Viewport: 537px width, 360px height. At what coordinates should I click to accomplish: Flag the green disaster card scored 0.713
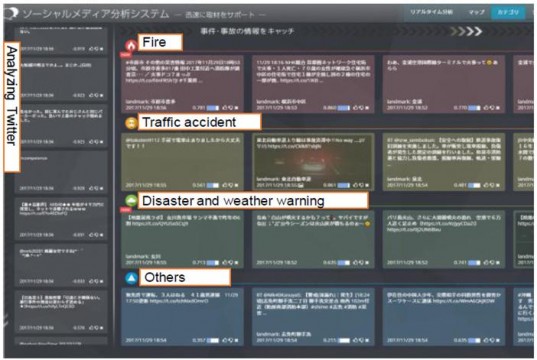(236, 263)
